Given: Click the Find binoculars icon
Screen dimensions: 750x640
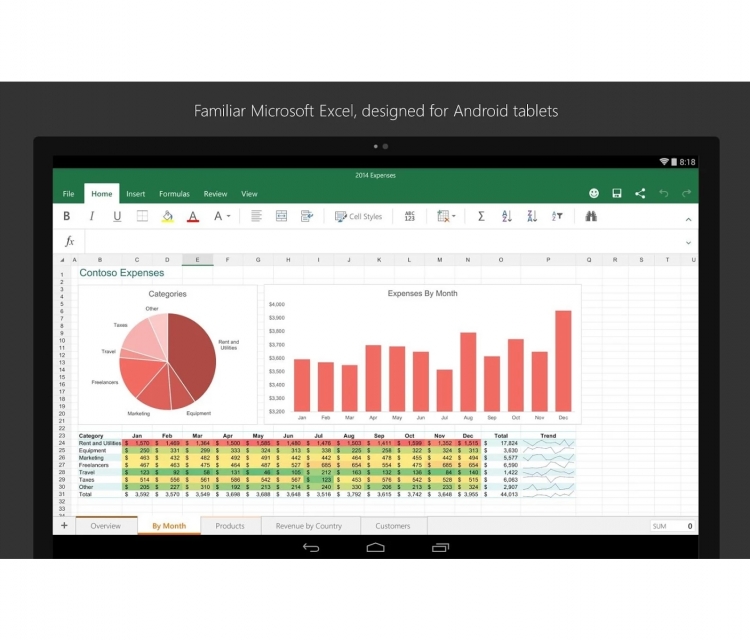Looking at the screenshot, I should (x=591, y=216).
